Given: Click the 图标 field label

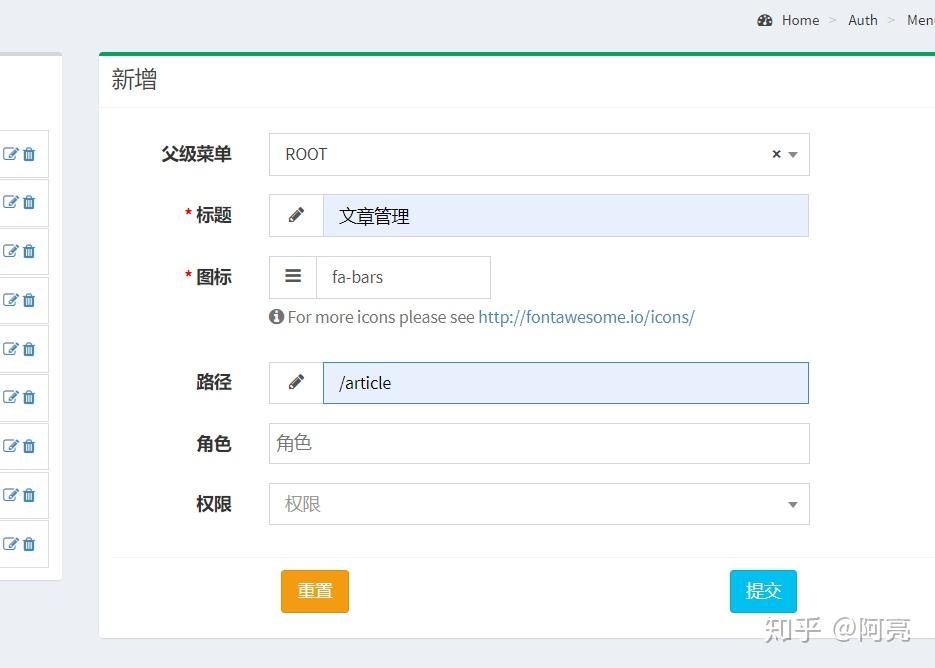Looking at the screenshot, I should tap(213, 277).
